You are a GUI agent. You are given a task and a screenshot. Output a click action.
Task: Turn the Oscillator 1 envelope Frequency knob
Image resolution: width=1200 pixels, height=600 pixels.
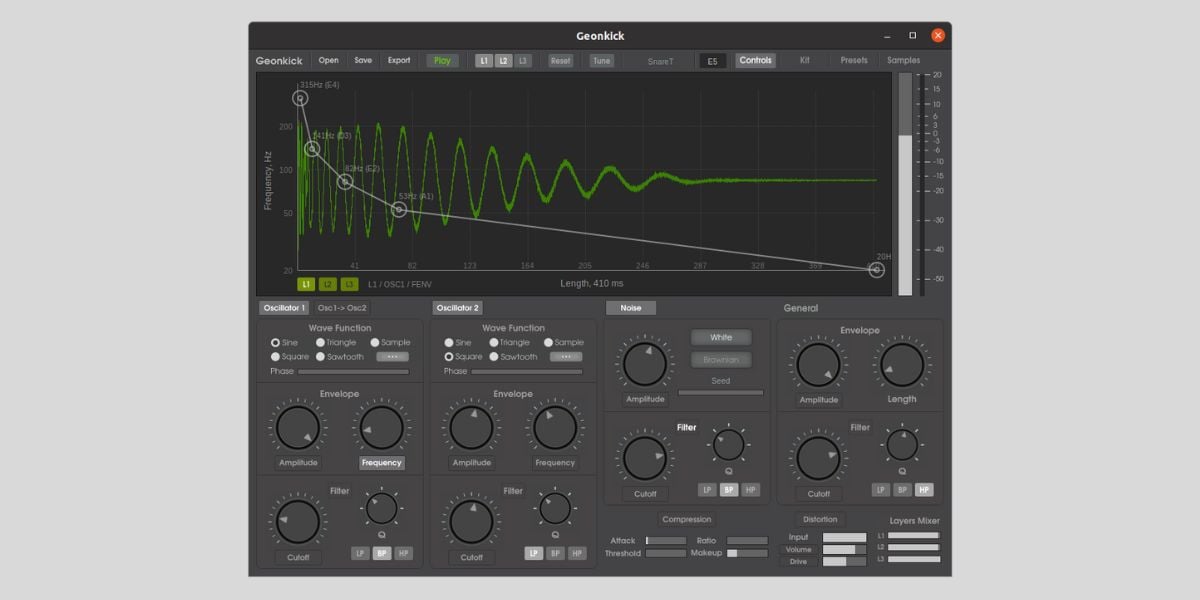point(382,427)
